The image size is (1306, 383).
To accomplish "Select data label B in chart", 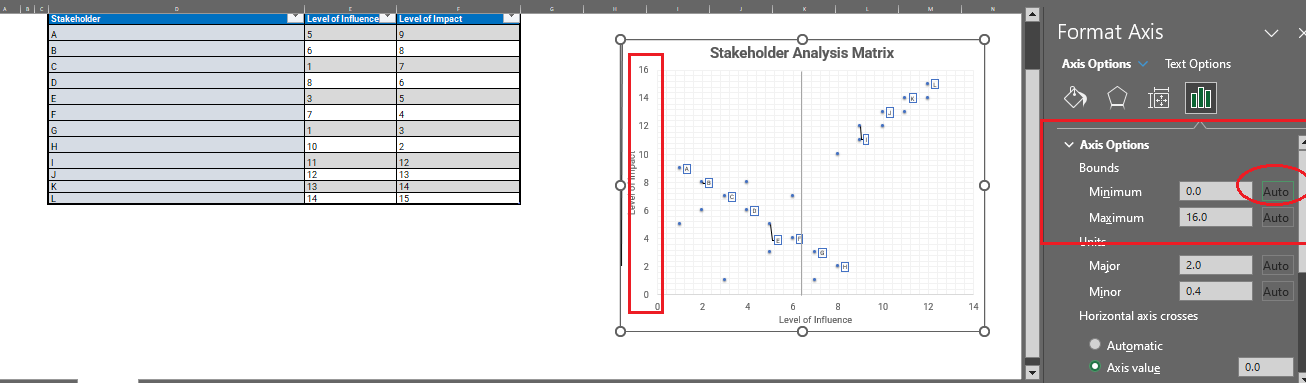I will (x=709, y=183).
